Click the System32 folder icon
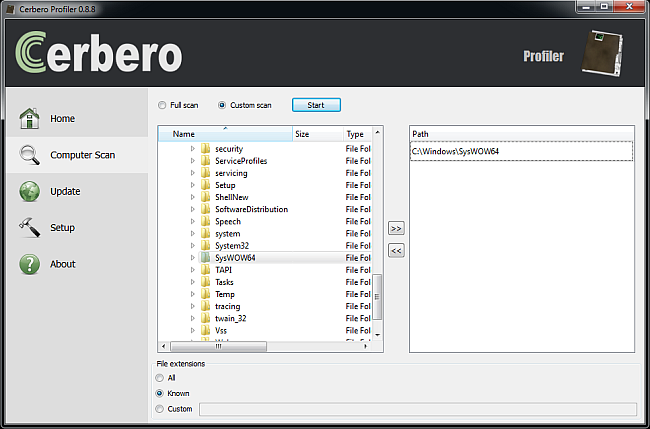This screenshot has height=429, width=650. (205, 246)
